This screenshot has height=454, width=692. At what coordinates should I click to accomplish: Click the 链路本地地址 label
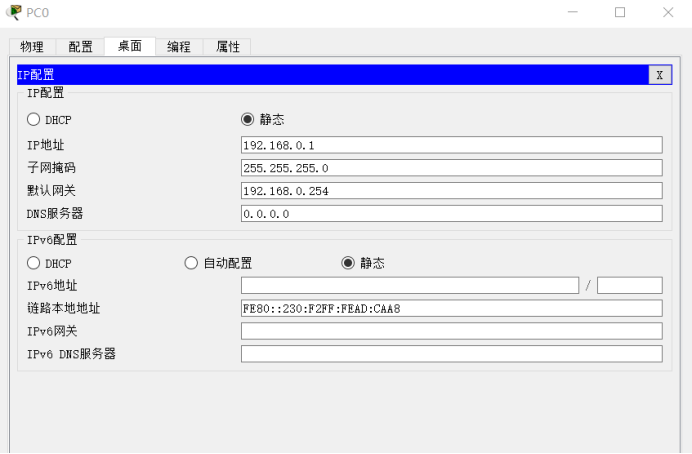coord(64,308)
